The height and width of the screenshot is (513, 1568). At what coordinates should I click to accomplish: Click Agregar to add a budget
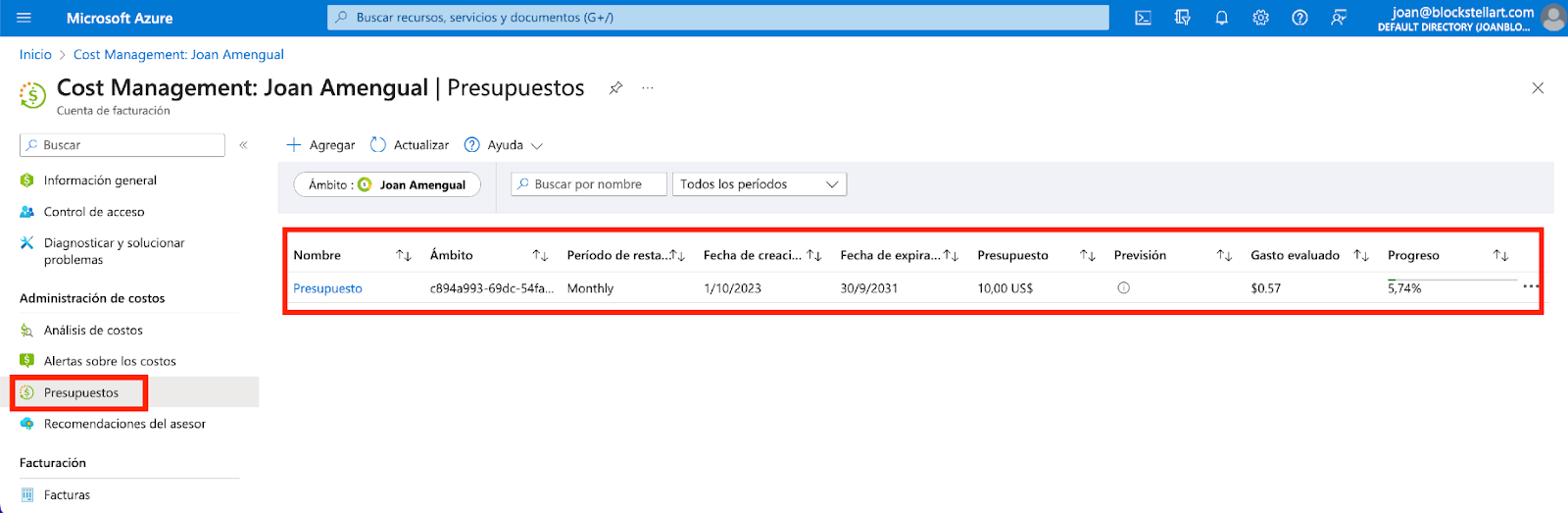pos(320,145)
